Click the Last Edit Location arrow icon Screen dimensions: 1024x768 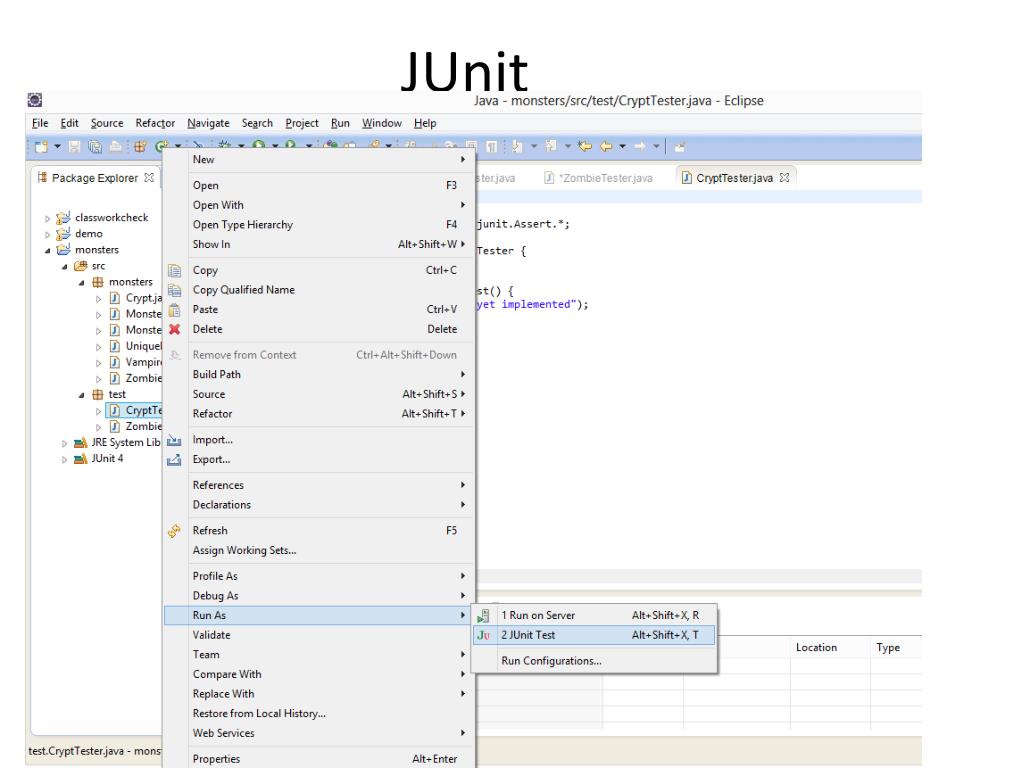pyautogui.click(x=584, y=146)
